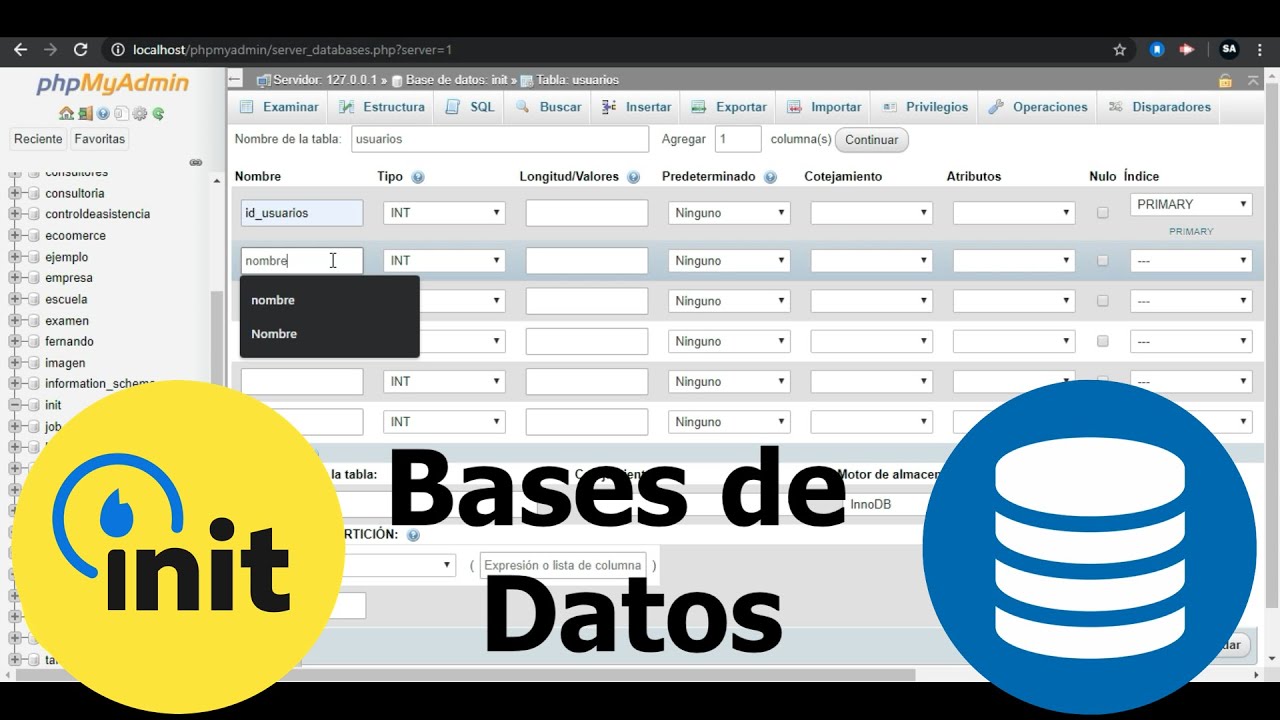1280x720 pixels.
Task: Click the padlock icon at top right
Action: (x=1225, y=80)
